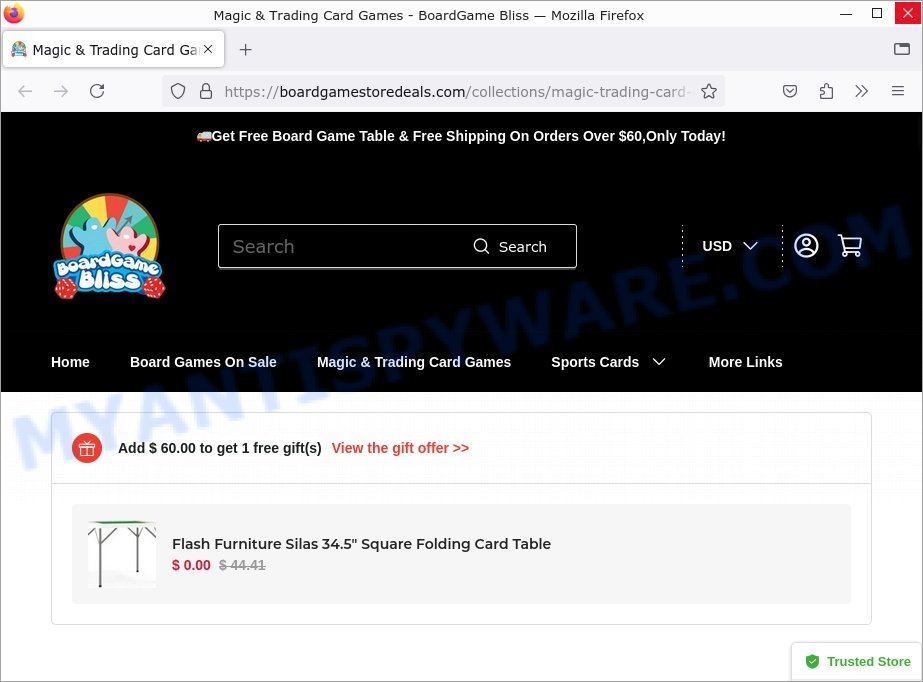Click the Trusted Store badge
The width and height of the screenshot is (923, 682).
coord(858,661)
